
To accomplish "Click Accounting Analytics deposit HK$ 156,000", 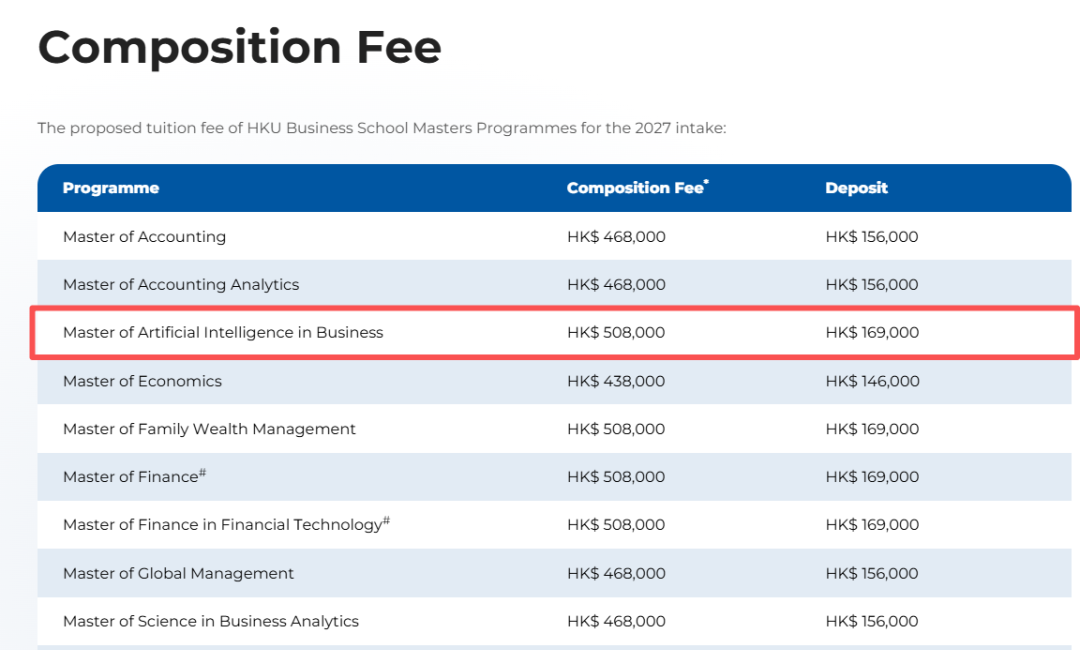I will 871,284.
